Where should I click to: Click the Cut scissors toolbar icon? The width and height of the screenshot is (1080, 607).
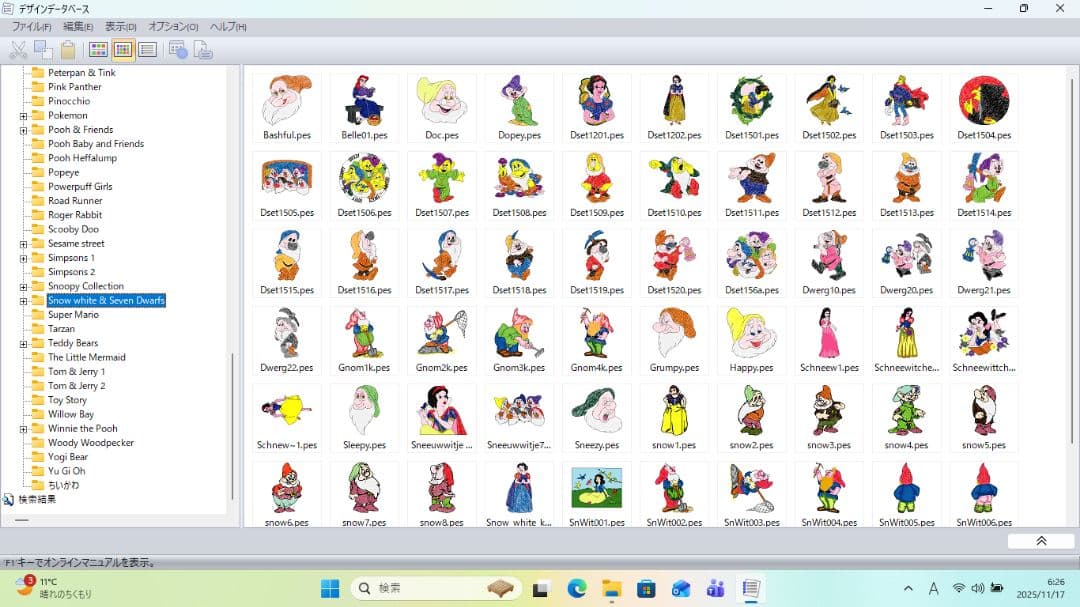[x=18, y=50]
